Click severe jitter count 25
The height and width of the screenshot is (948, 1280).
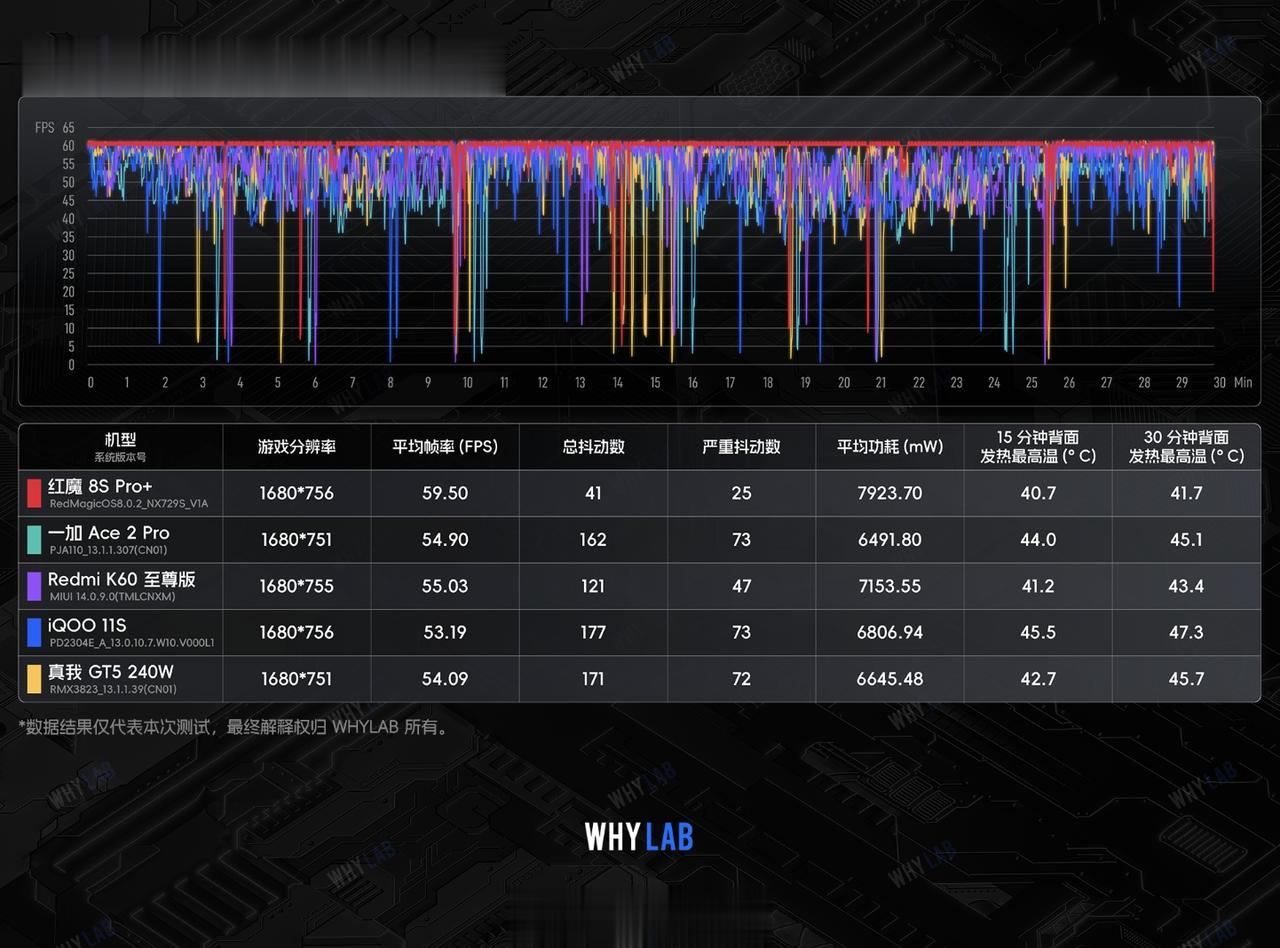click(x=741, y=493)
